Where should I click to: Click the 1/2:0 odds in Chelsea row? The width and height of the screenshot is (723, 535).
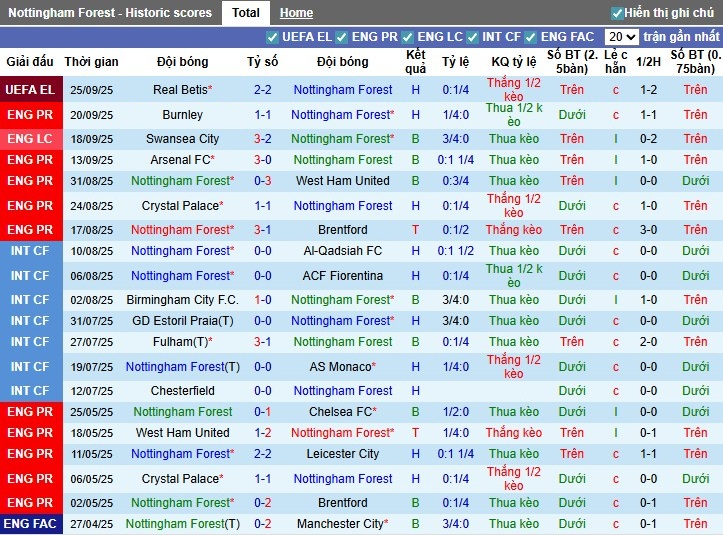pos(456,412)
